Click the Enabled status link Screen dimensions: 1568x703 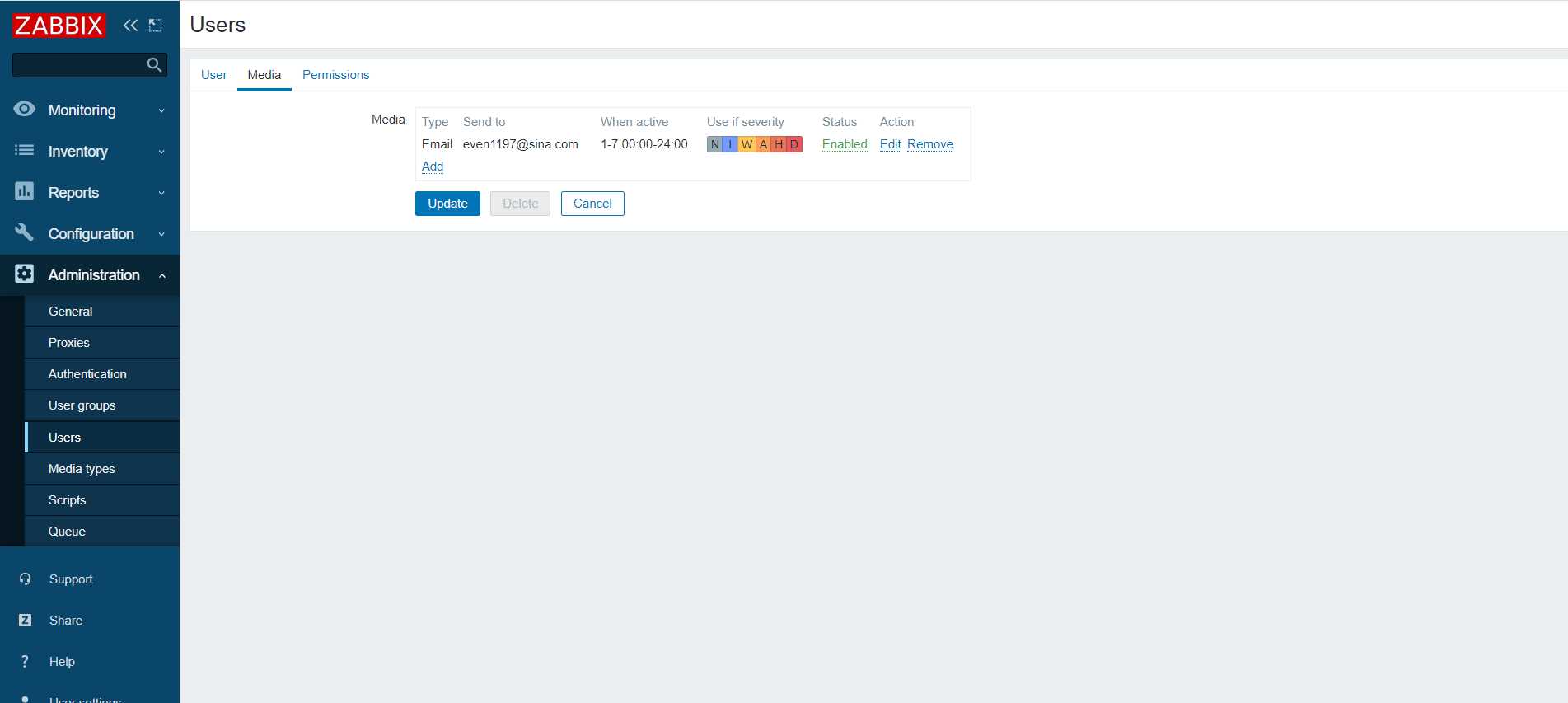click(845, 144)
